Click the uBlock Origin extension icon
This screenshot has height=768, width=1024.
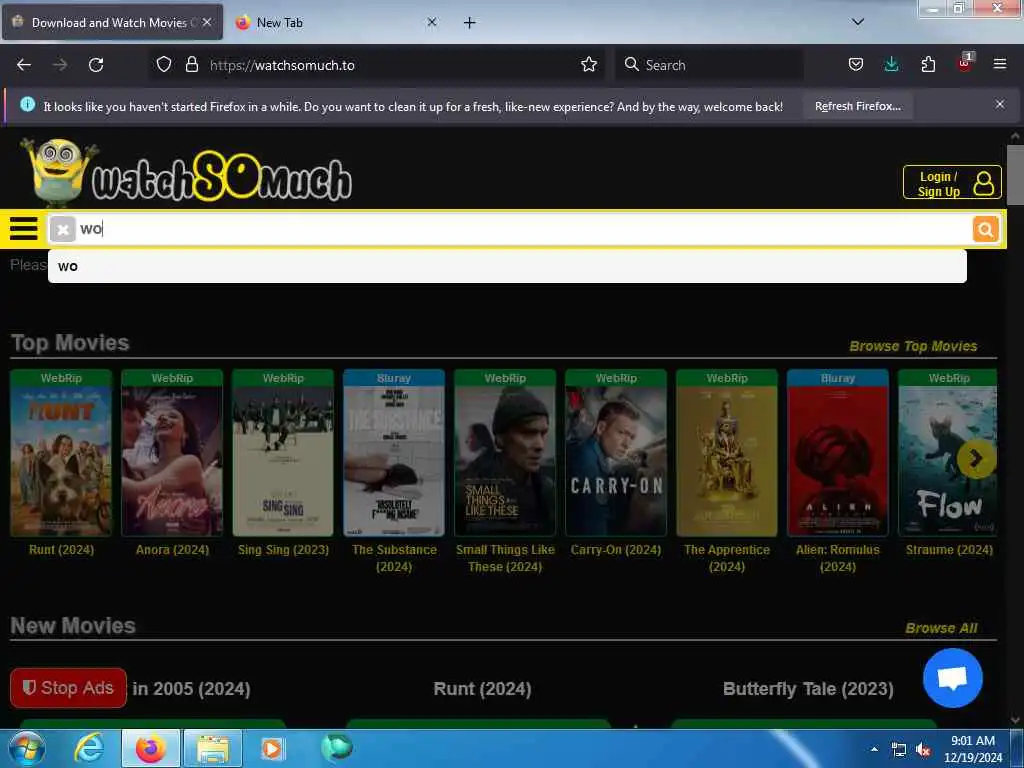(x=965, y=63)
